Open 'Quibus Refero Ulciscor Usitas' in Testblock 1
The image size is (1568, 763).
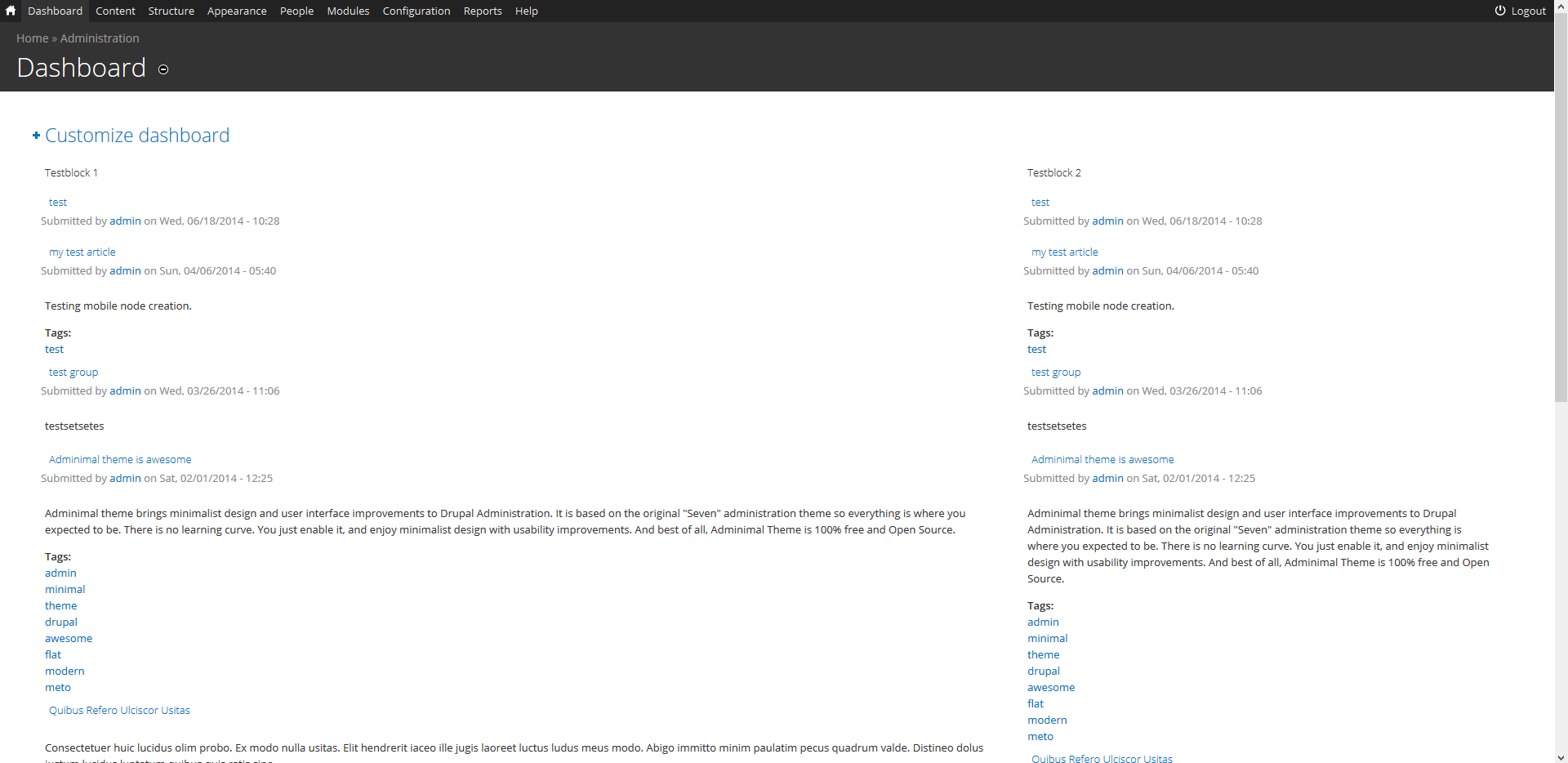[x=118, y=710]
